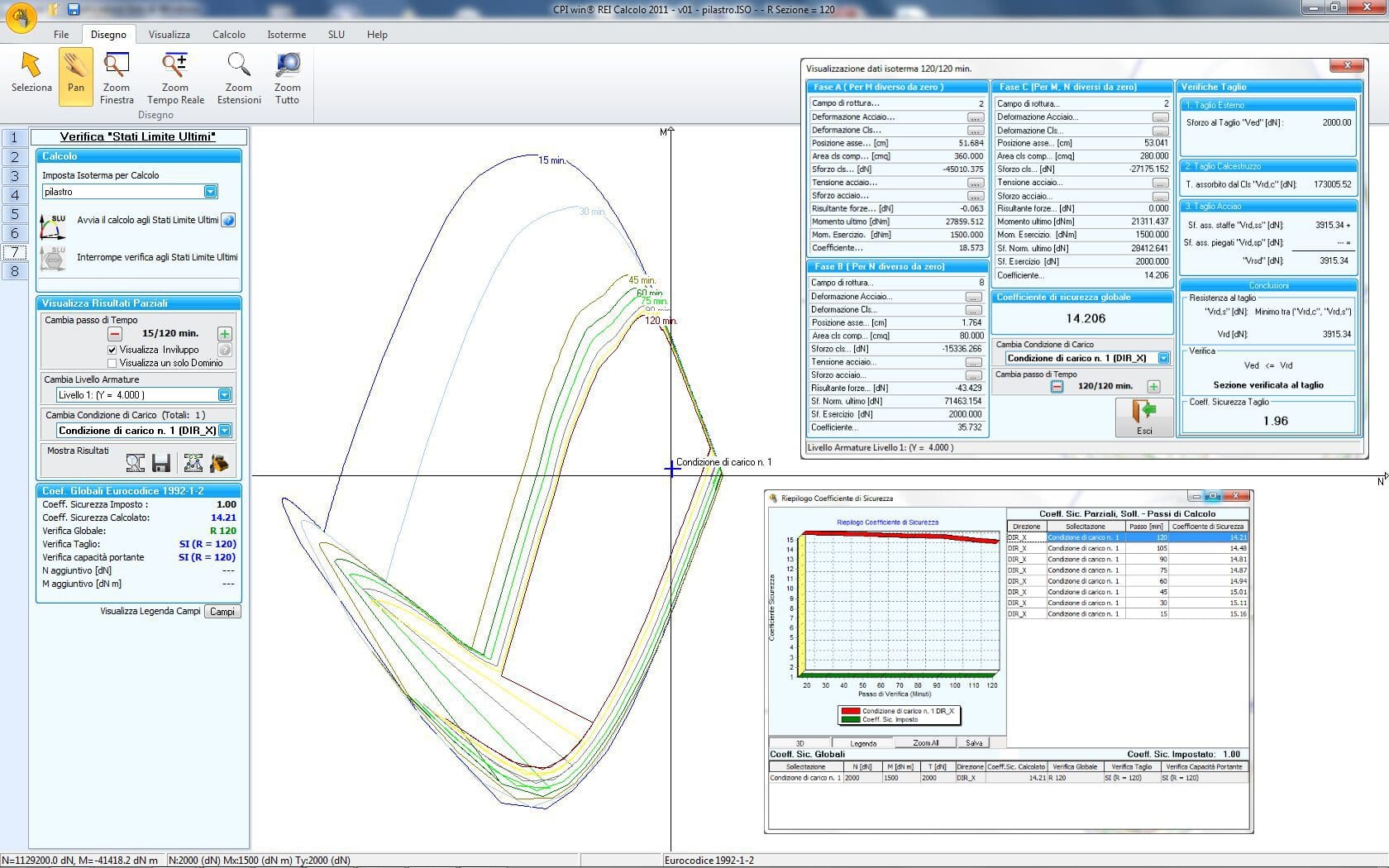Activate the Seleziona arrow tool
The image size is (1389, 868).
coord(30,77)
